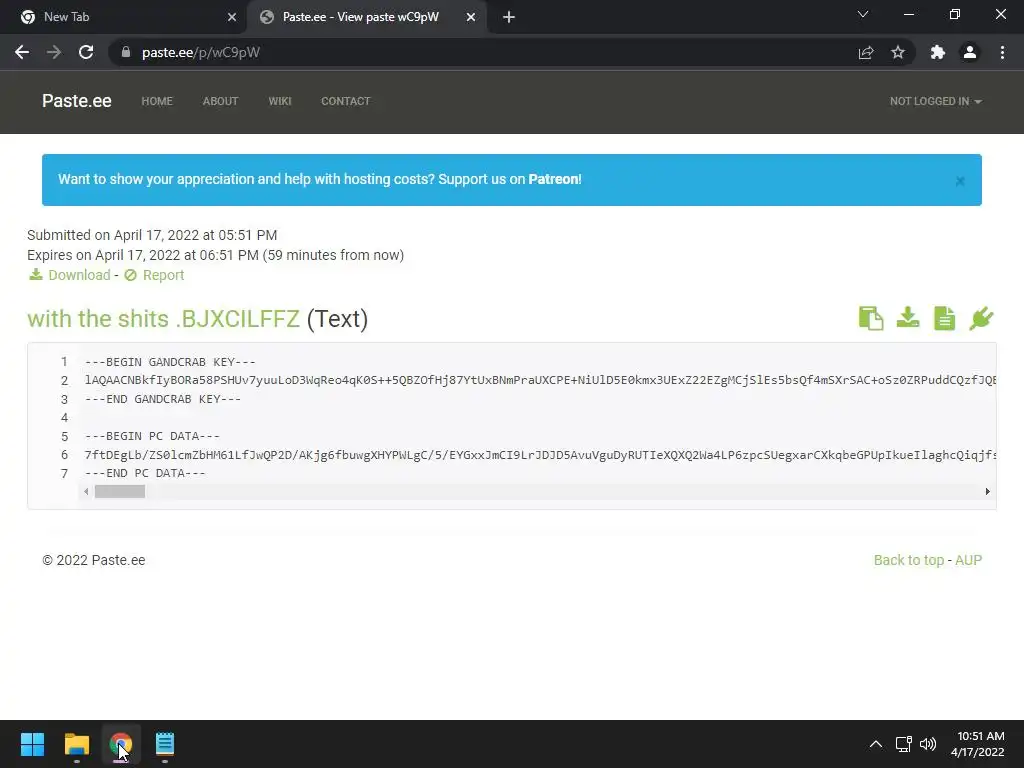
Task: Dismiss the Patreon banner with X
Action: click(959, 181)
